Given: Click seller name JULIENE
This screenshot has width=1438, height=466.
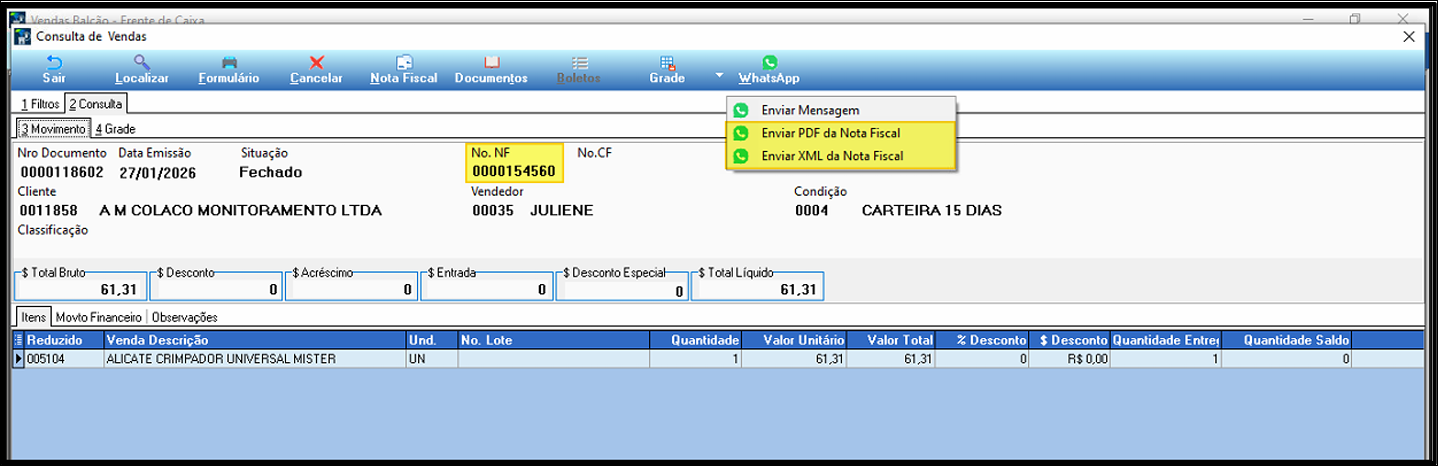Looking at the screenshot, I should [561, 211].
